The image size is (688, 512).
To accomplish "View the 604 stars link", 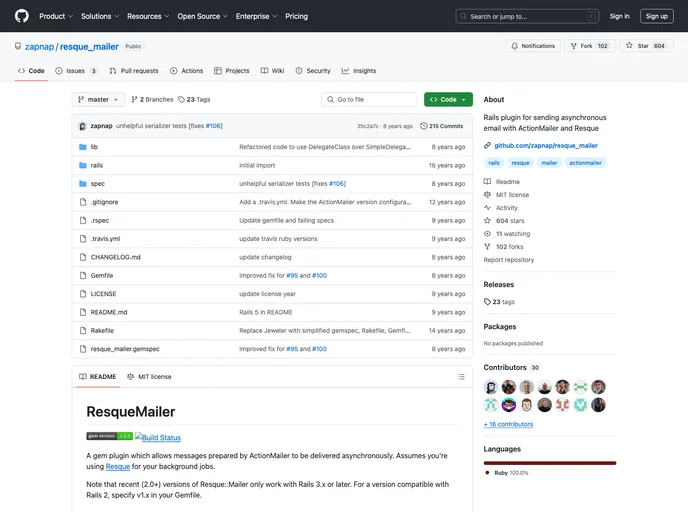I will pos(504,221).
